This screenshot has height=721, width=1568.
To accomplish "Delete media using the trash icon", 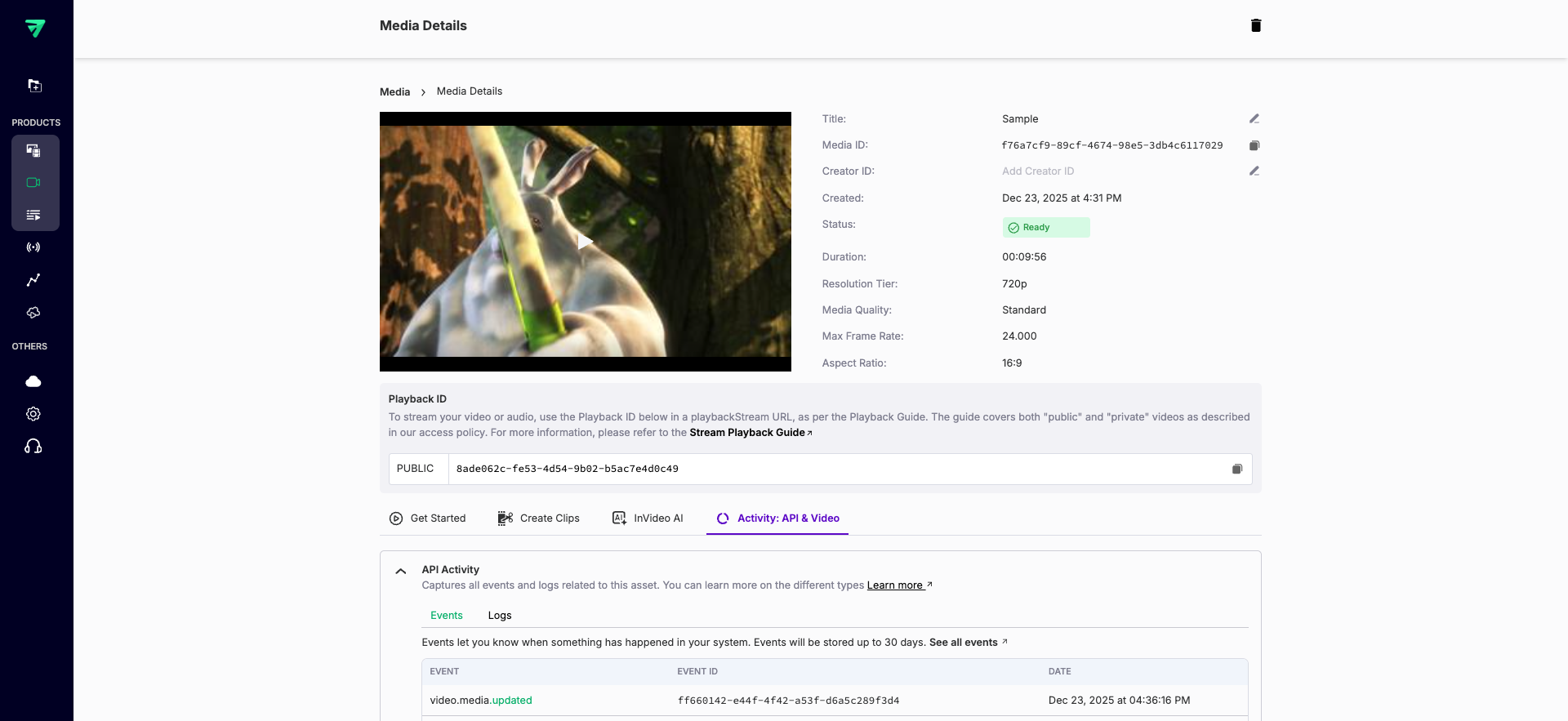I will 1256,25.
